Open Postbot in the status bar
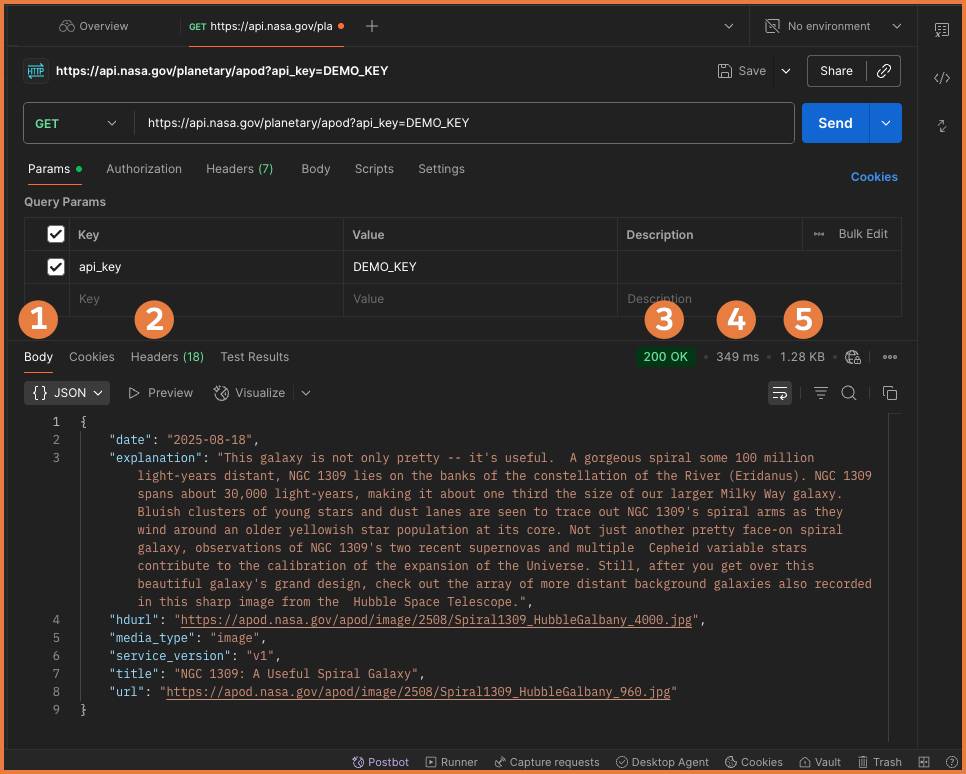The image size is (966, 774). [380, 762]
